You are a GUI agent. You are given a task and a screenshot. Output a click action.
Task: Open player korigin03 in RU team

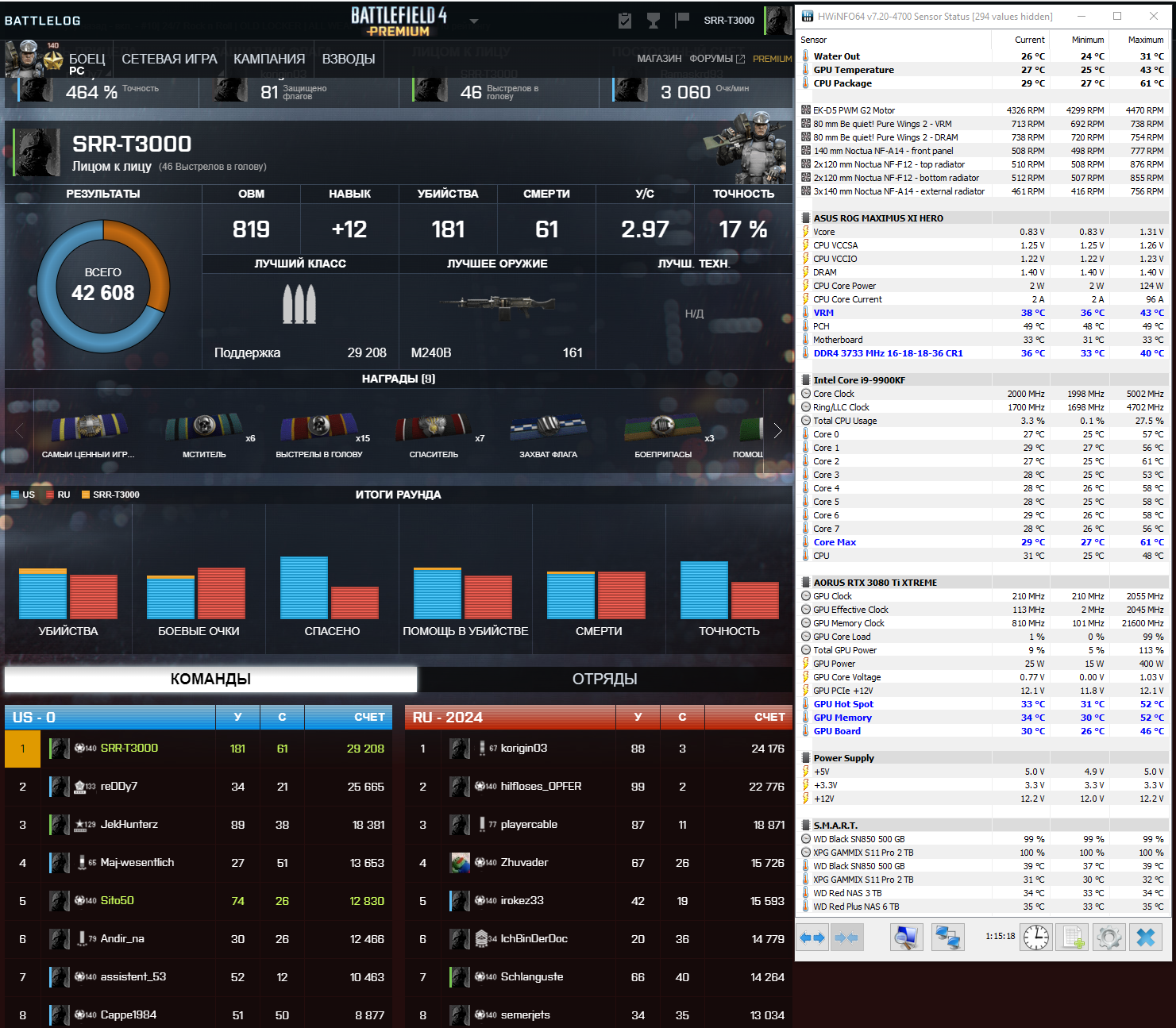click(524, 748)
